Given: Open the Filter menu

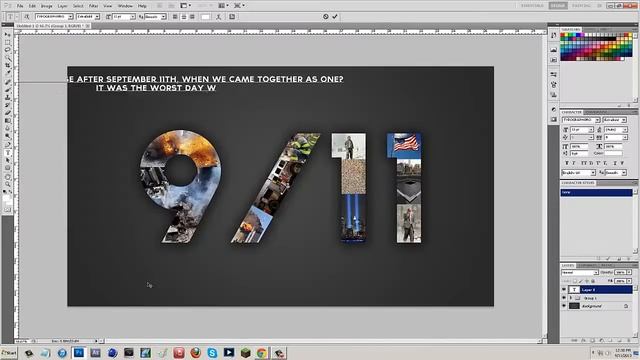Looking at the screenshot, I should tap(93, 6).
